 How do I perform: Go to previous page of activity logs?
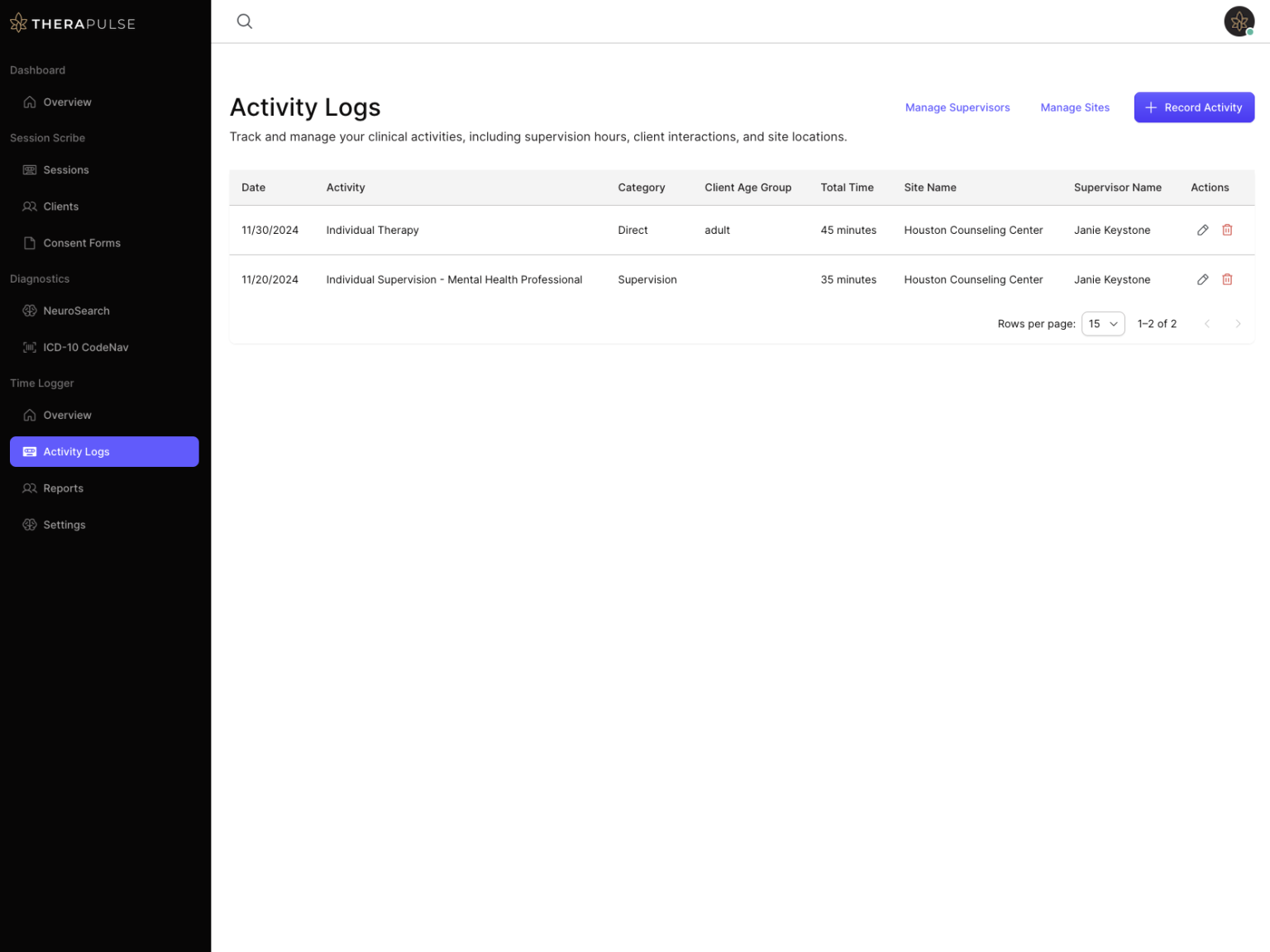tap(1207, 323)
